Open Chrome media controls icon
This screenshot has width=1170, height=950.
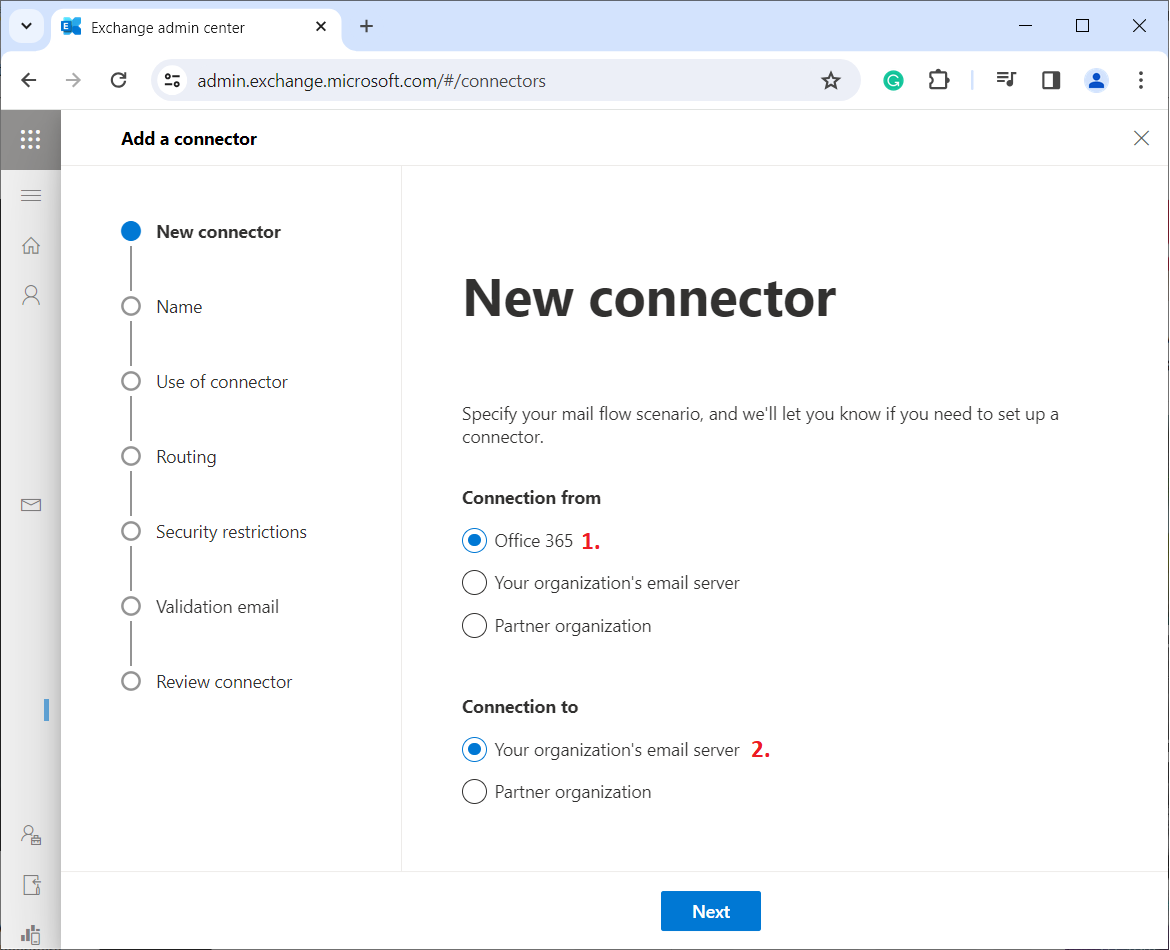(x=1006, y=81)
